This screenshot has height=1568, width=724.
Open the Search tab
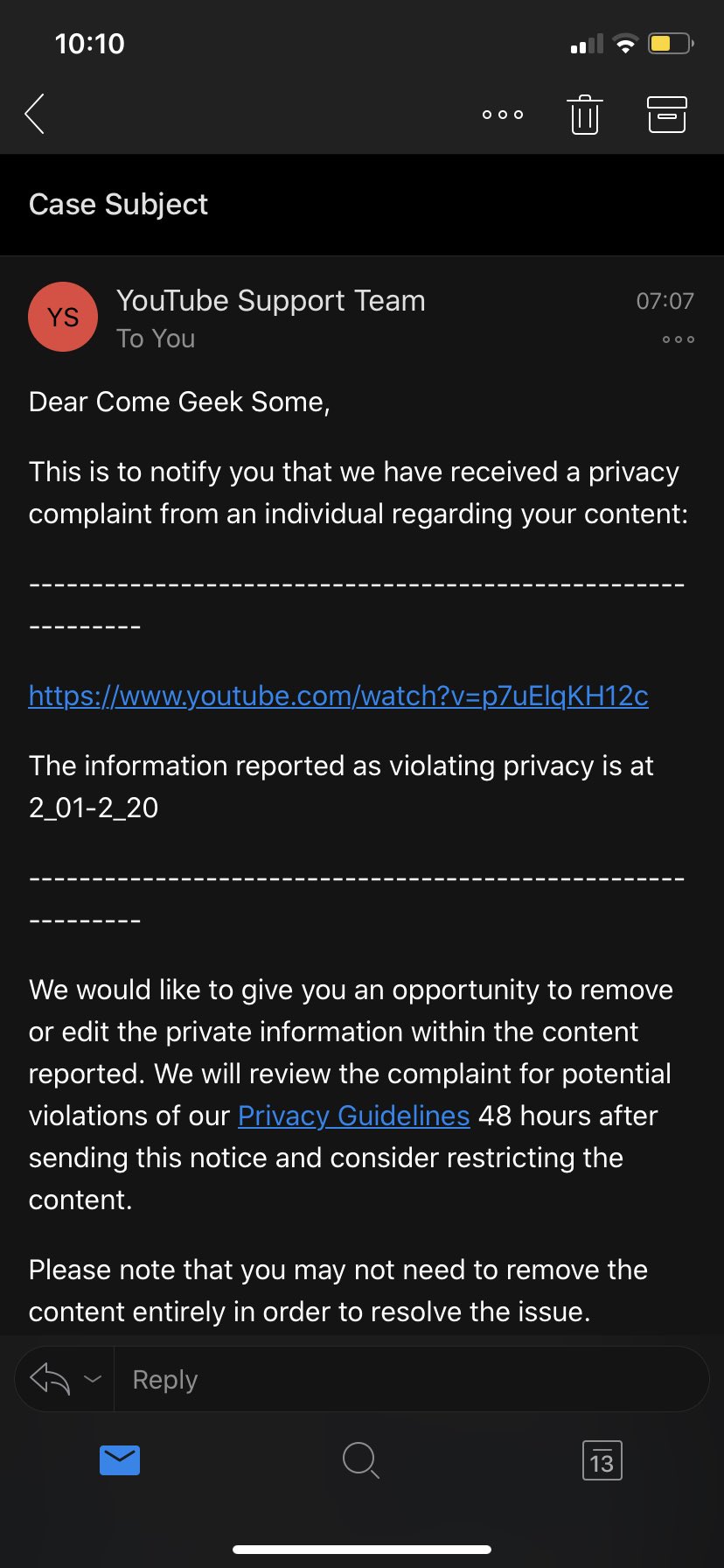coord(360,1460)
